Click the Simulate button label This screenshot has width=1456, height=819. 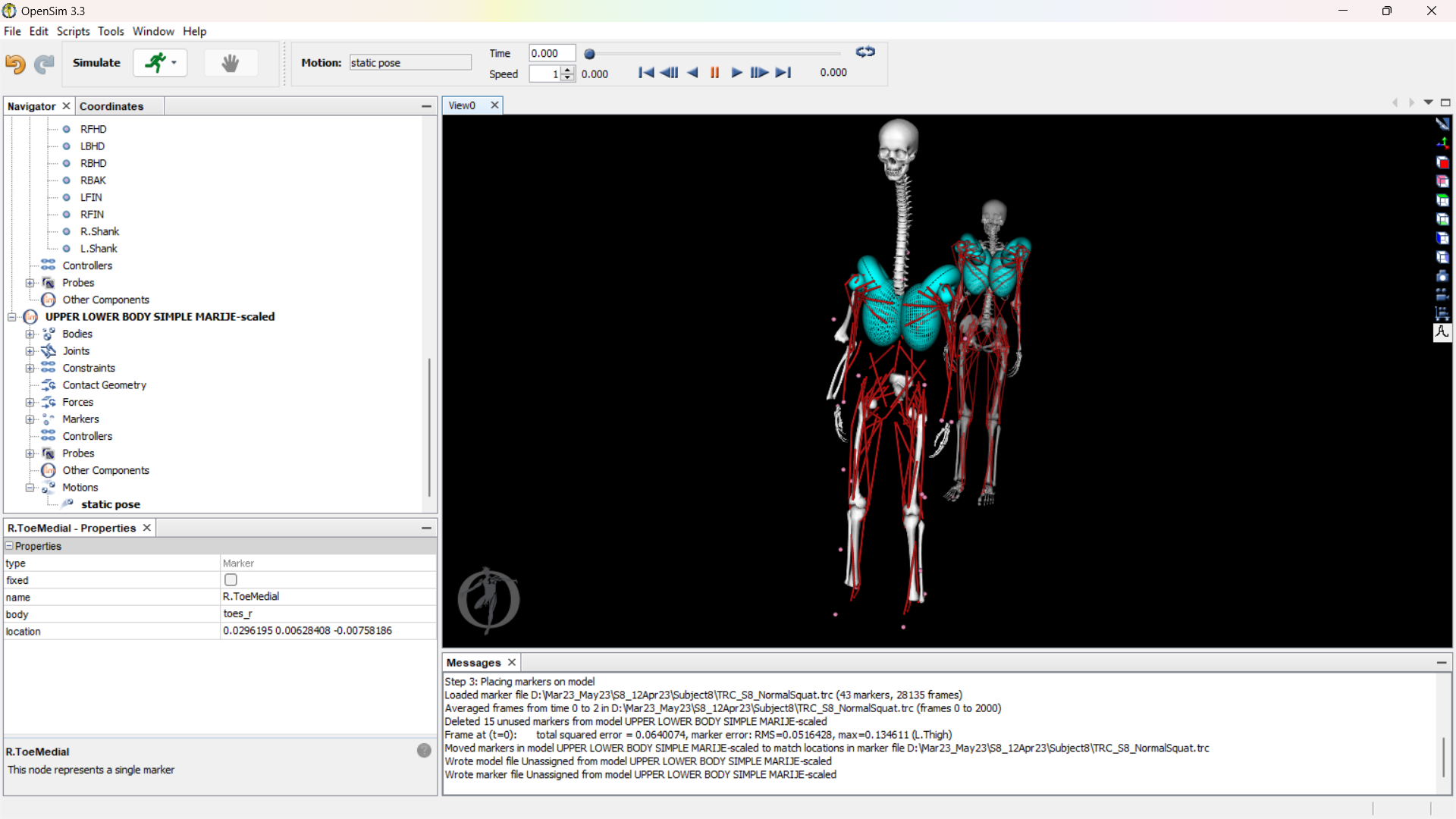[96, 63]
